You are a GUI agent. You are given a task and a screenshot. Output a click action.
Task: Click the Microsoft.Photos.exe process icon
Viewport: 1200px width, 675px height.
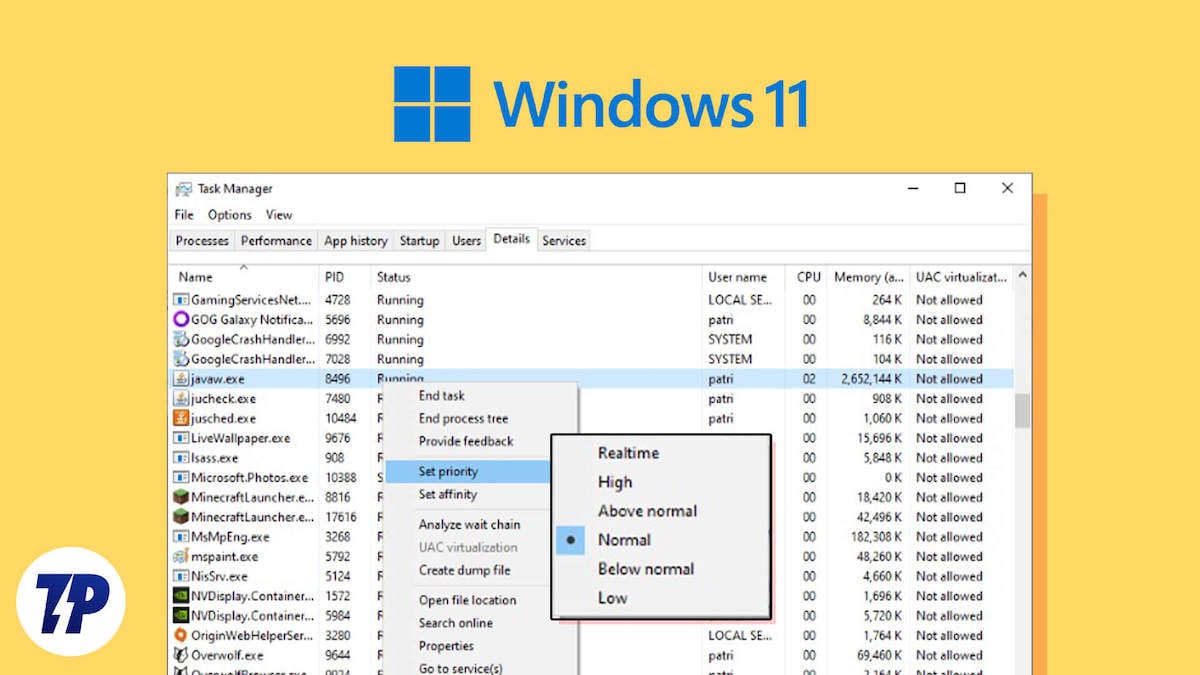pyautogui.click(x=180, y=477)
